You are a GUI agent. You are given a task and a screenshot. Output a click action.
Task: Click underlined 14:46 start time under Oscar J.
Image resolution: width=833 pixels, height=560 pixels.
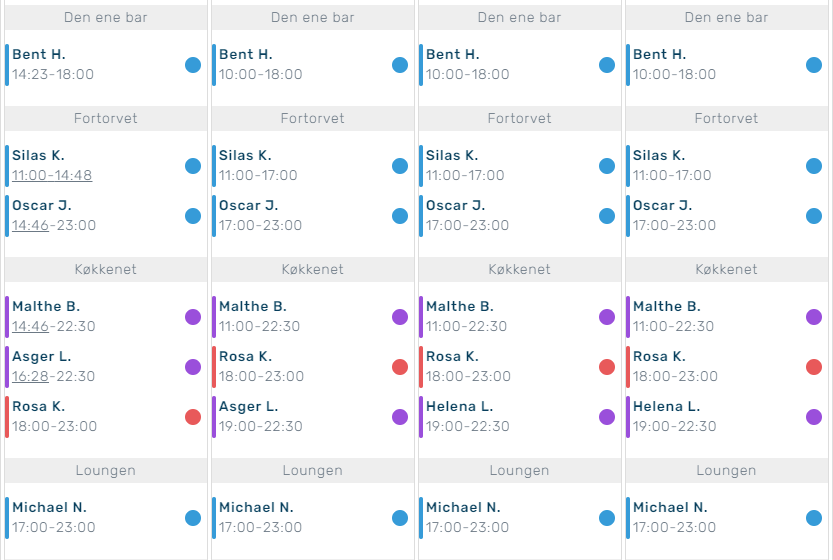[30, 226]
